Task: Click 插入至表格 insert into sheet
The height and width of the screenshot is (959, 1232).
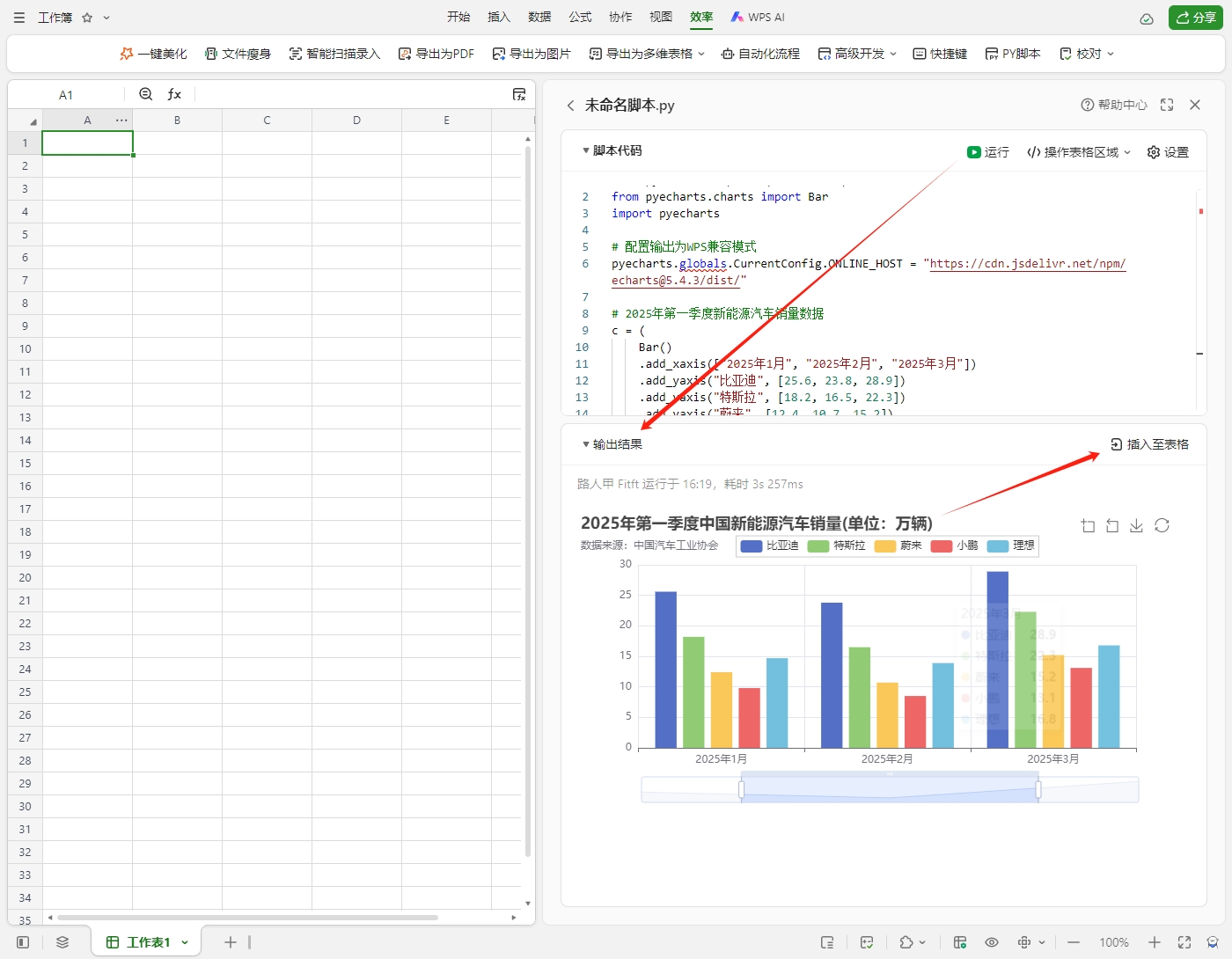Action: [x=1149, y=444]
